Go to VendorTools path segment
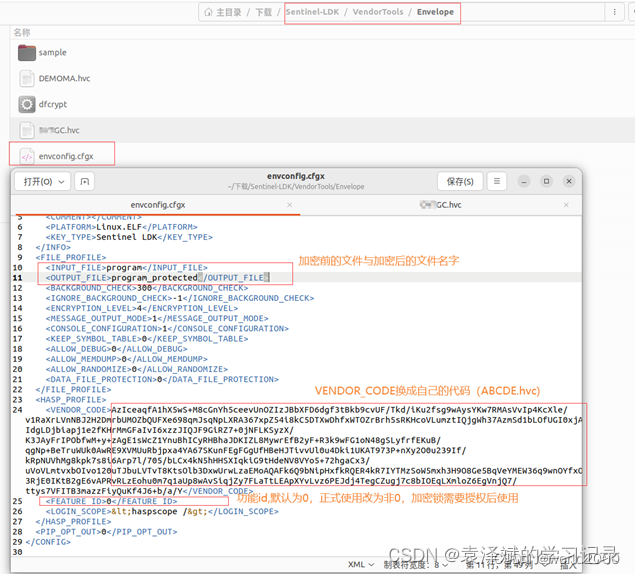Screen dimensions: 635x574 378,12
